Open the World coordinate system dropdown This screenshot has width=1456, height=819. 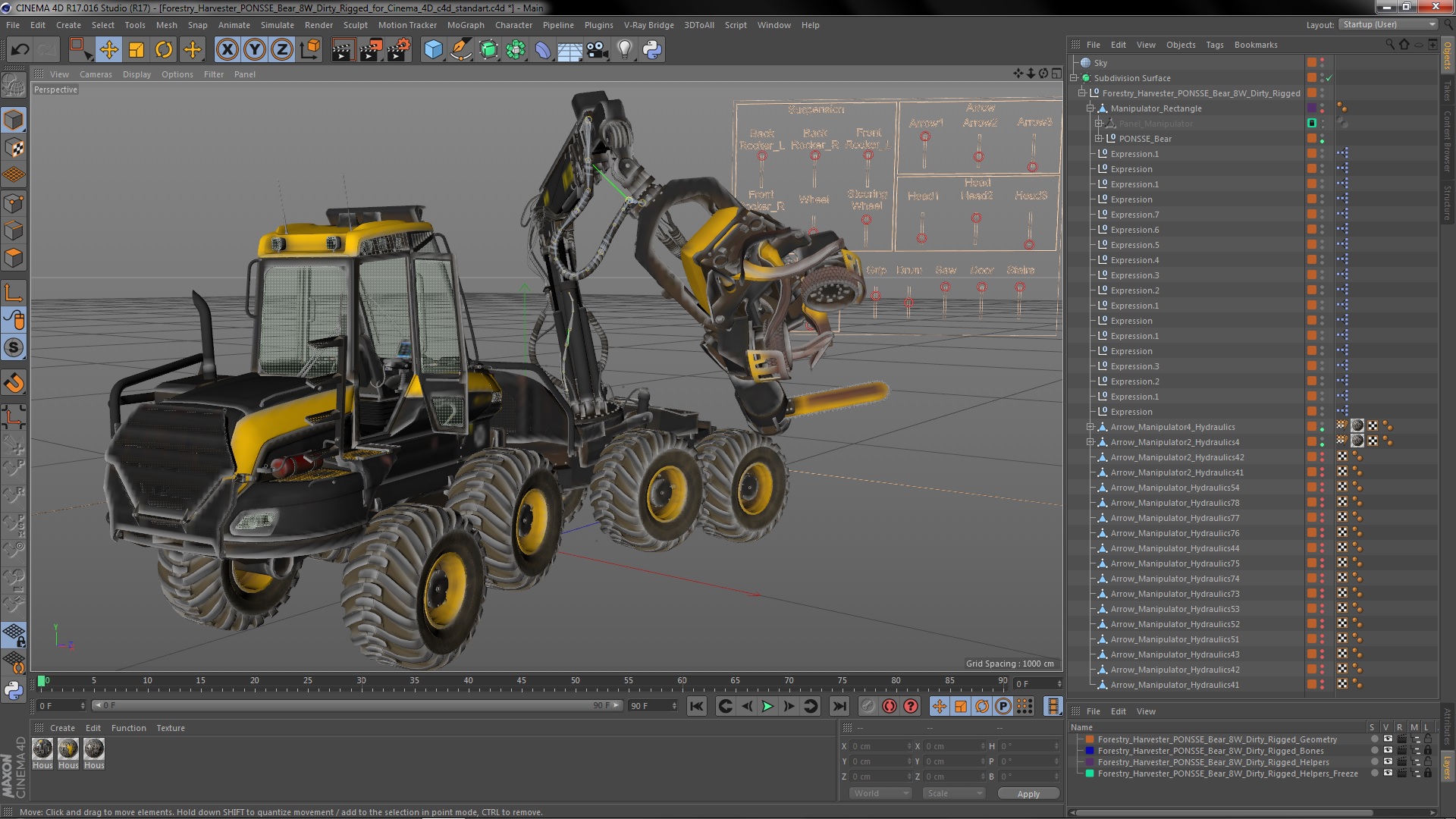(x=880, y=793)
